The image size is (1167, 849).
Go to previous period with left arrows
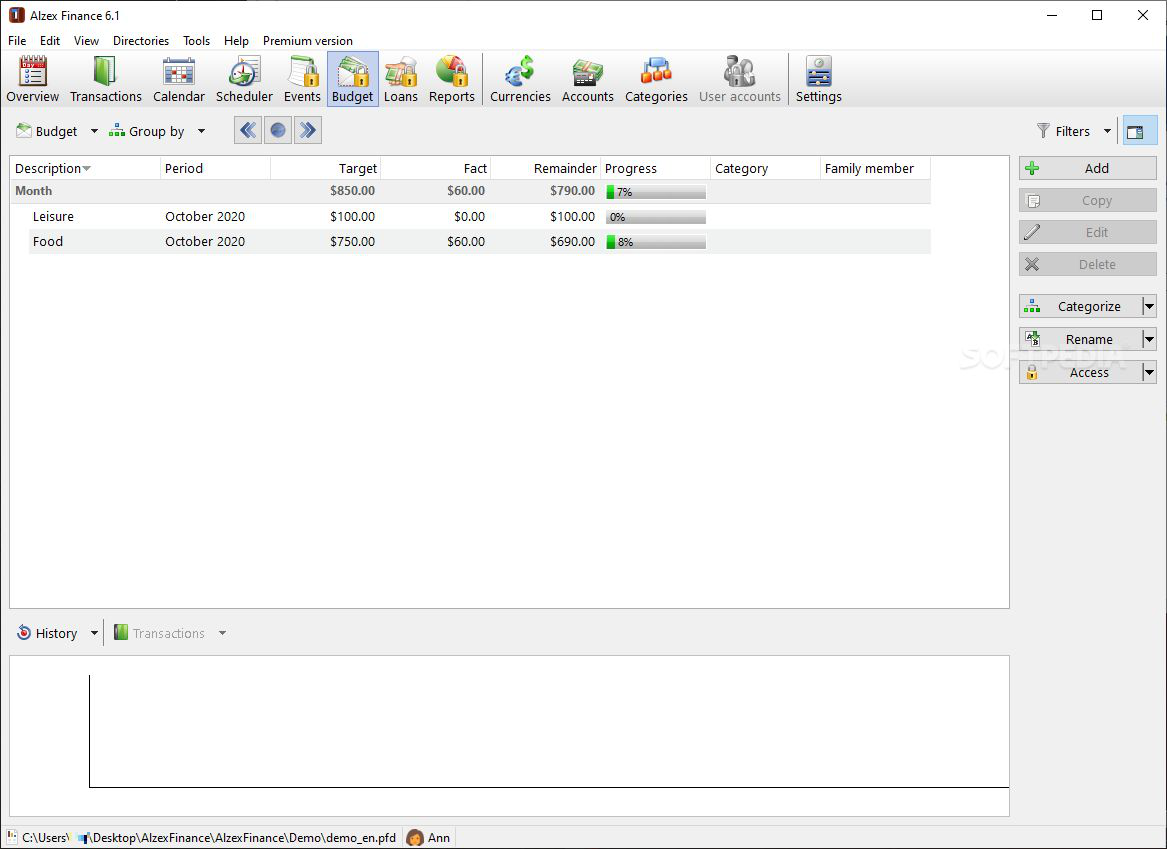tap(248, 131)
